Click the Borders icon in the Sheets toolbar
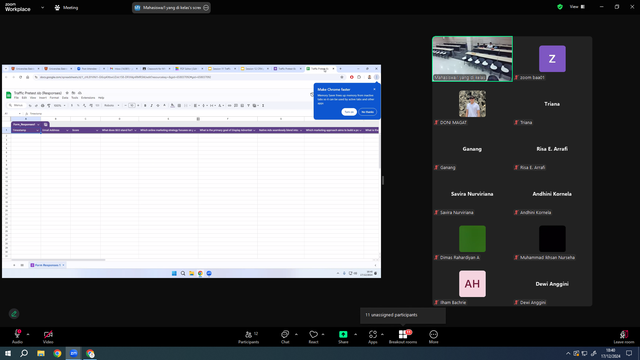Screen dimensions: 640x360 (179, 106)
